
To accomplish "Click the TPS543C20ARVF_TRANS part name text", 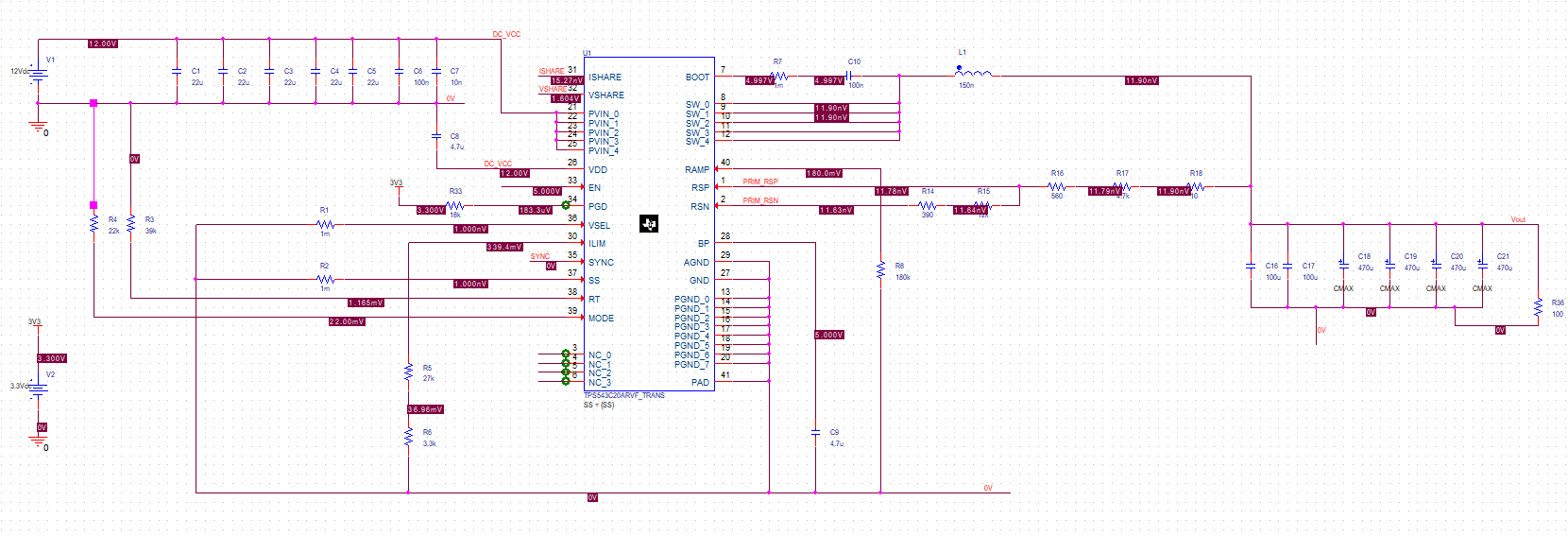I will pos(624,395).
